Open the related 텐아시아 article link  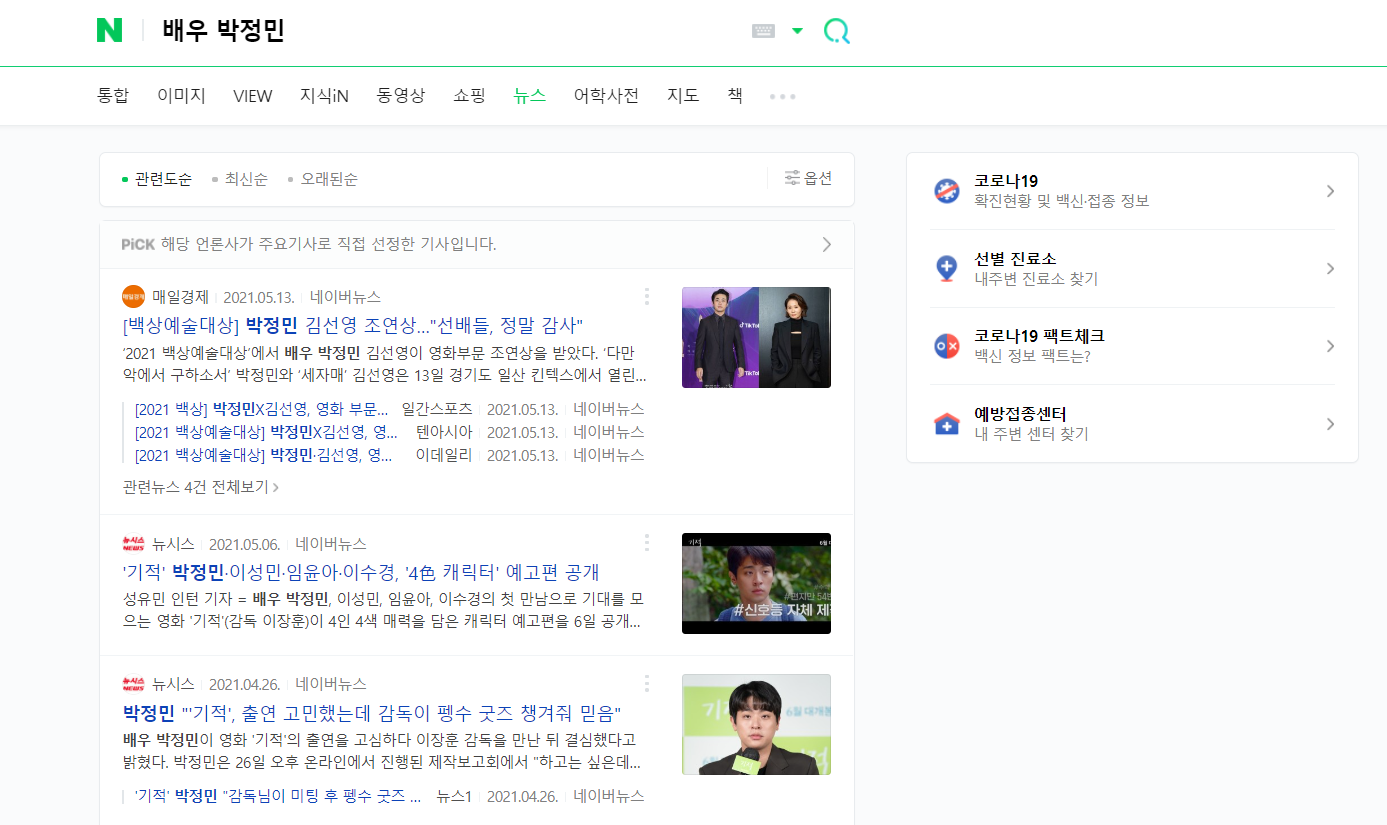[267, 432]
